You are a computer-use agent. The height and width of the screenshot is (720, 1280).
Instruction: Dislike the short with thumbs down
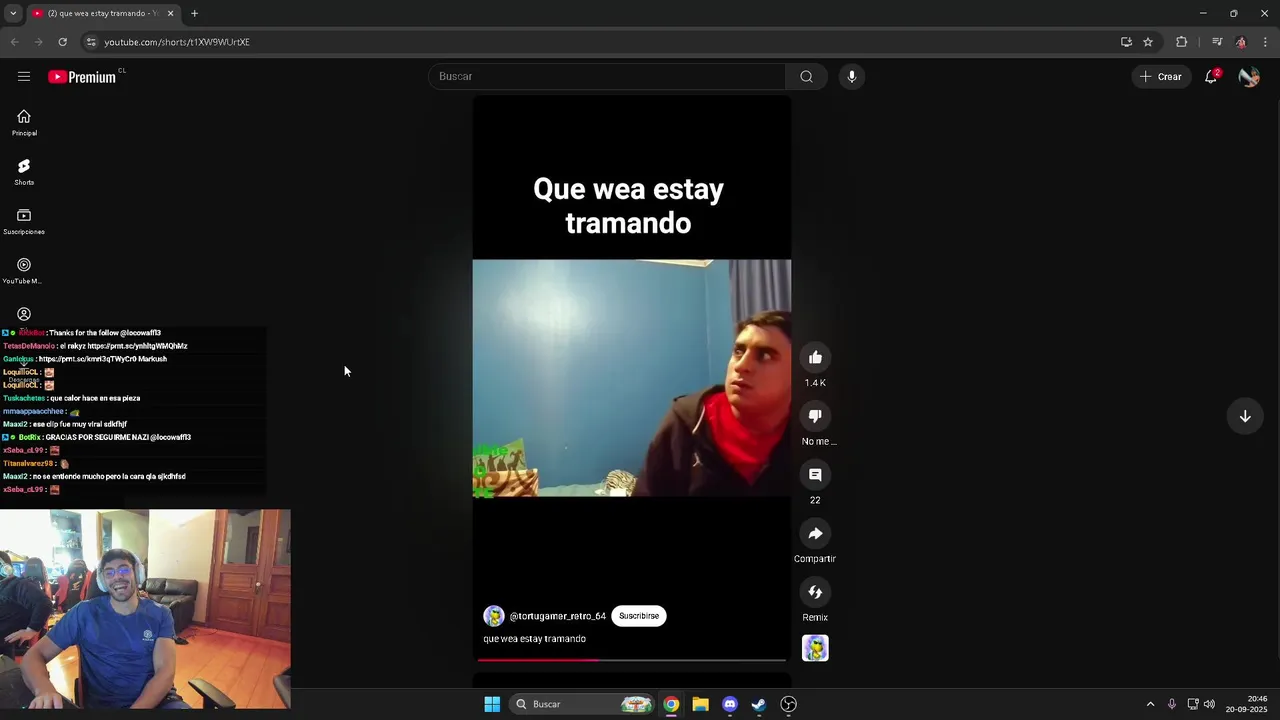coord(815,416)
